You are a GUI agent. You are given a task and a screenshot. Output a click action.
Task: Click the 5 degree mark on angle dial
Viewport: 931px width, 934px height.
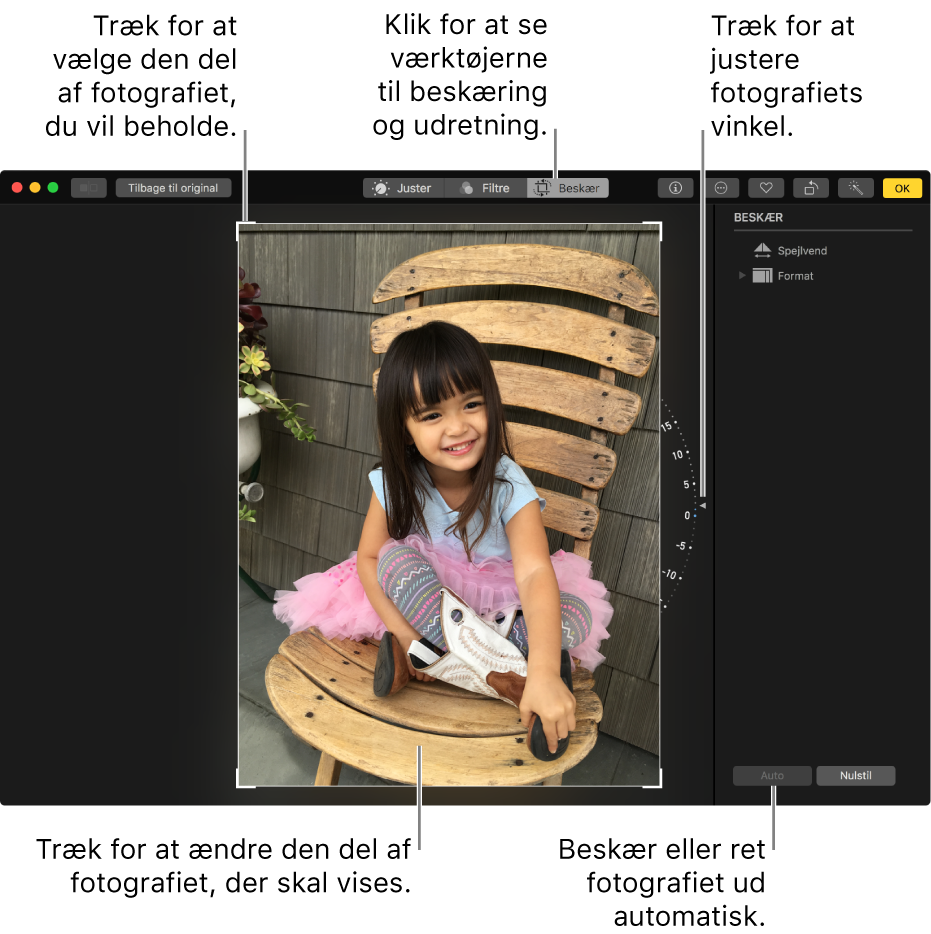687,484
